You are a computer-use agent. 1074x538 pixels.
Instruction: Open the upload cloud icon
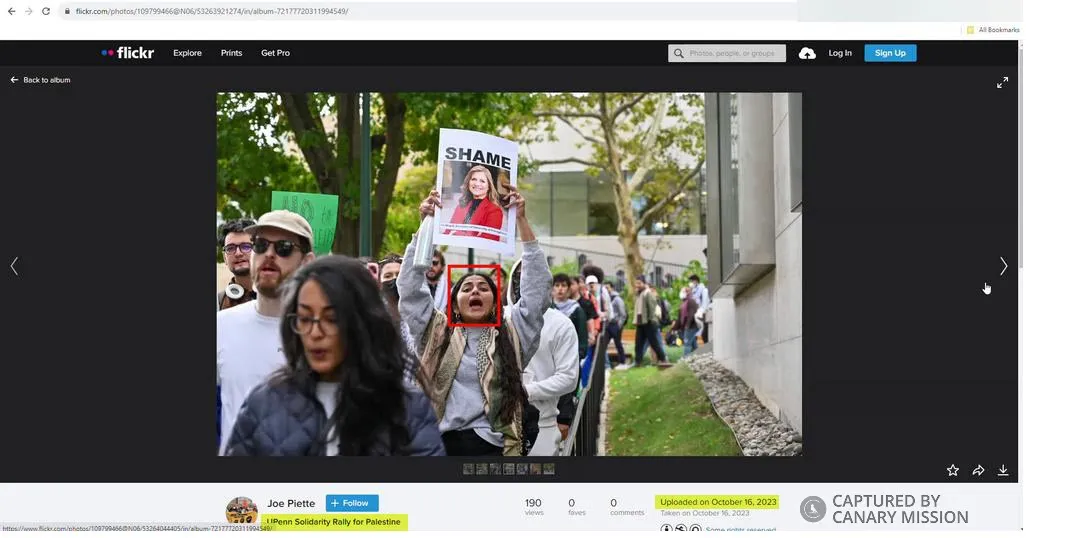pos(807,53)
